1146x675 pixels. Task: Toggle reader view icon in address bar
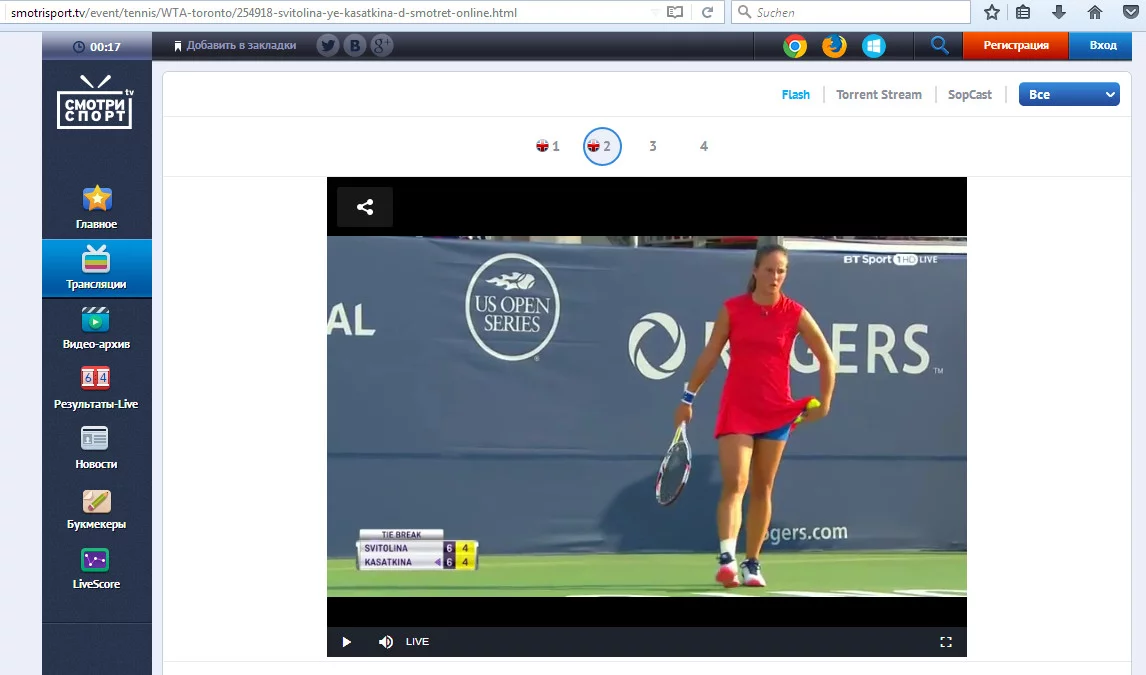tap(675, 12)
